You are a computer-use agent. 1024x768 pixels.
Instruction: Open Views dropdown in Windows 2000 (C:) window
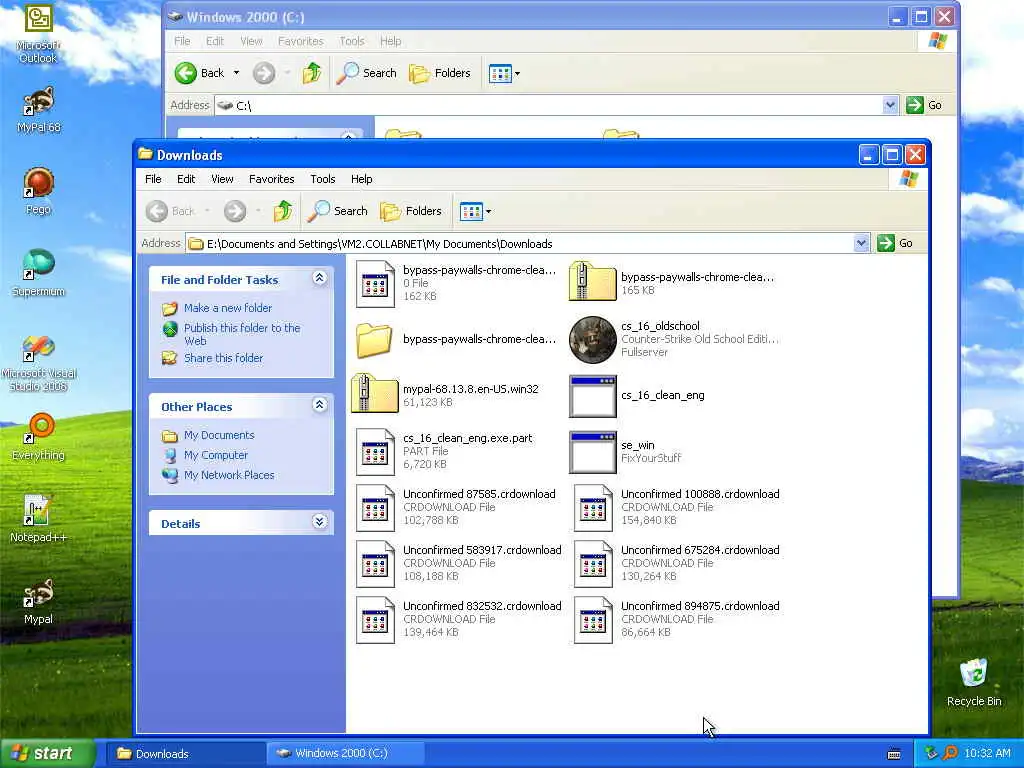(x=517, y=74)
